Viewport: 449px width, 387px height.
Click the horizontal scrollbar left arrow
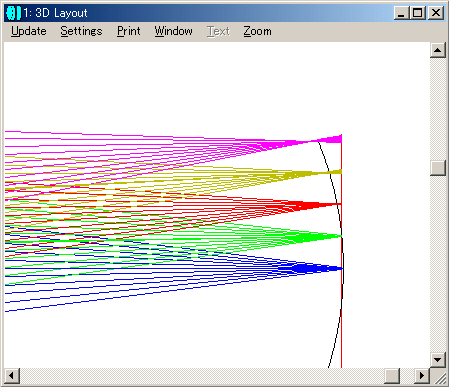tap(12, 376)
